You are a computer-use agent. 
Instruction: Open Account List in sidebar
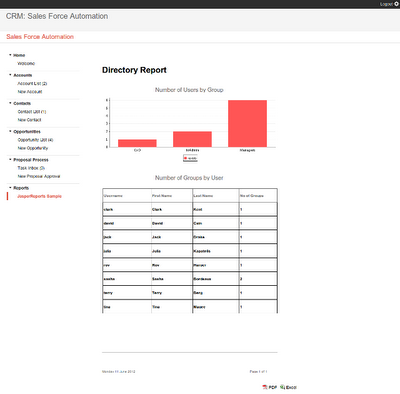click(32, 83)
